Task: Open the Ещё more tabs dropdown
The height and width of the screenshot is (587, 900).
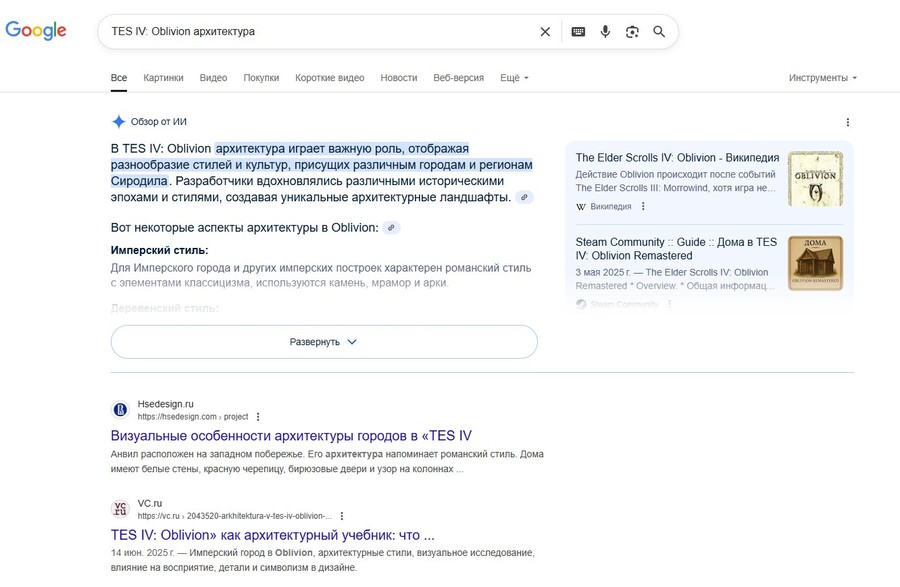Action: [514, 78]
